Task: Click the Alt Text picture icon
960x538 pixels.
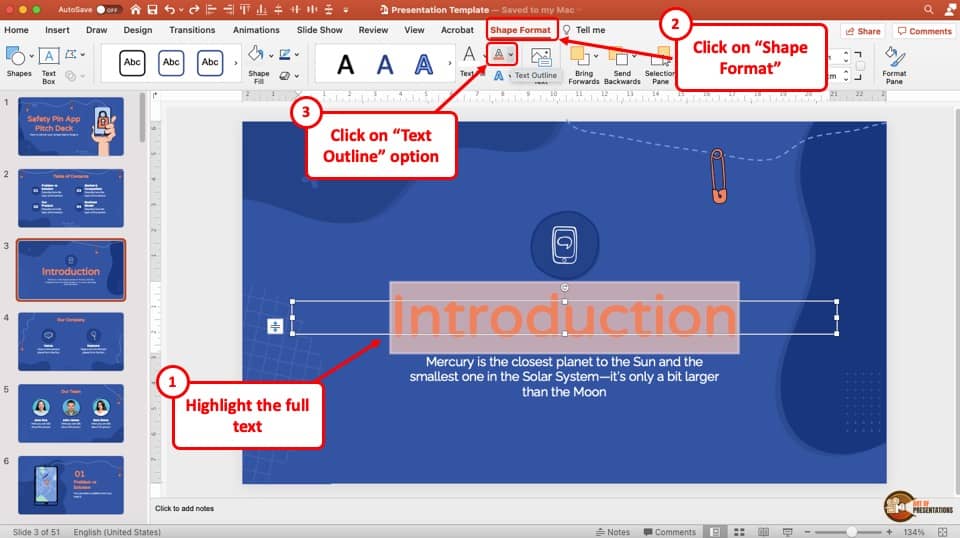Action: click(541, 57)
